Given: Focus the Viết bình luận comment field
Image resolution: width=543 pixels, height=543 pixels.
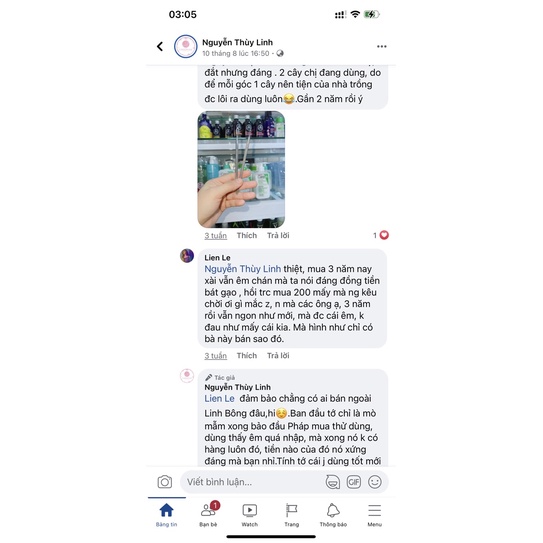Looking at the screenshot, I should point(253,482).
